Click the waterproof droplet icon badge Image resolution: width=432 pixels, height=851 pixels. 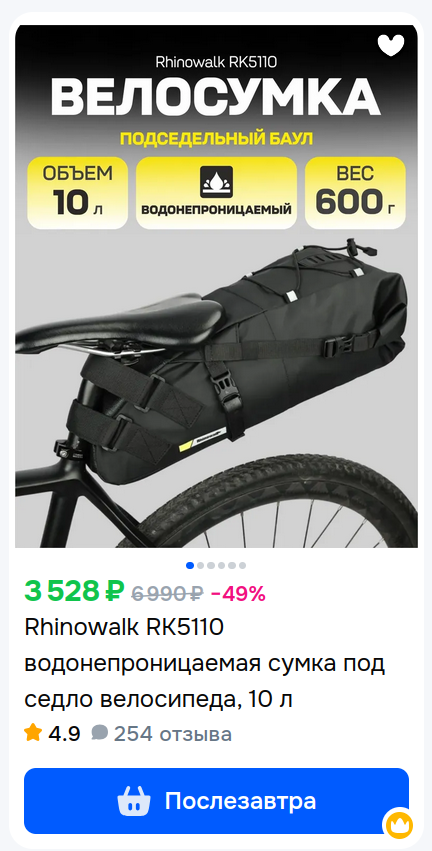click(216, 181)
